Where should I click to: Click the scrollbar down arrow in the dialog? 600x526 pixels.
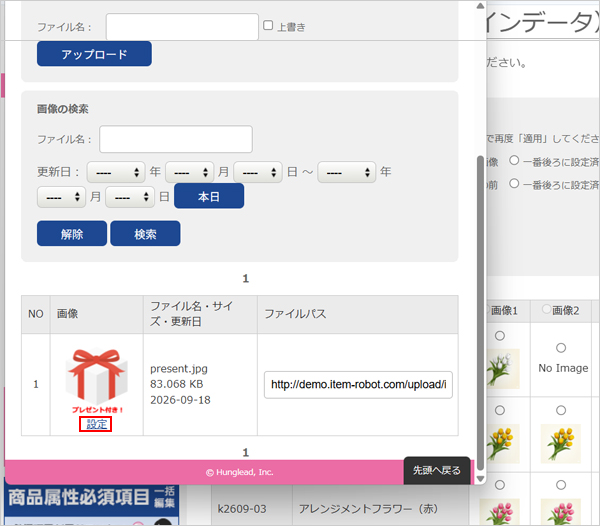pyautogui.click(x=480, y=478)
